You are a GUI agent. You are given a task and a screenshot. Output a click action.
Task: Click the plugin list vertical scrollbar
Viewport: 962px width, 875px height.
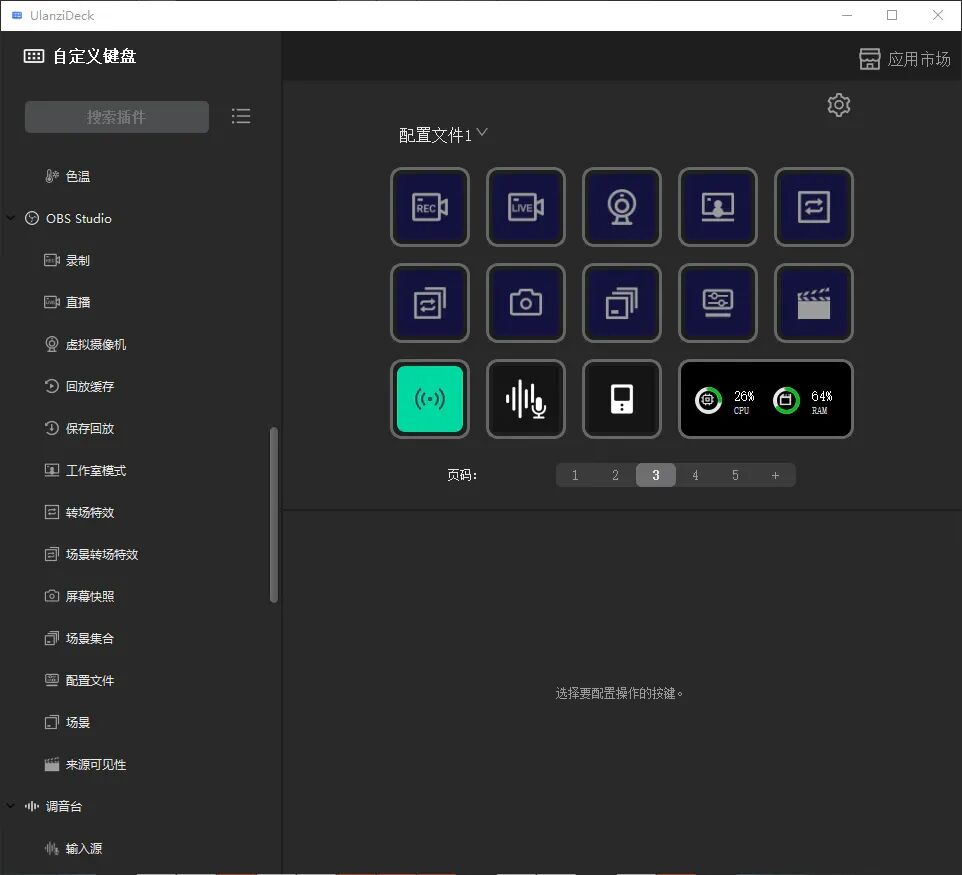274,515
